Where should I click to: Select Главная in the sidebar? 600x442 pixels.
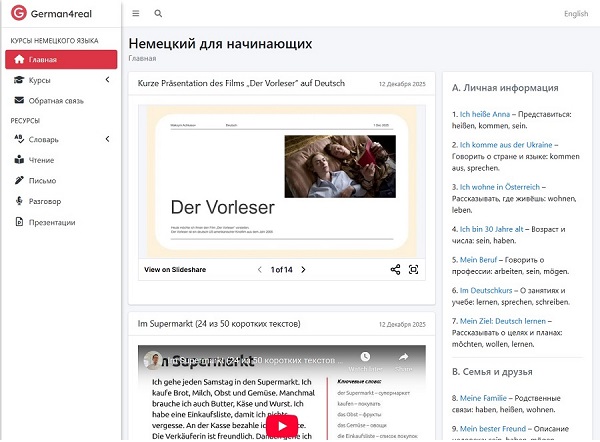click(x=58, y=60)
